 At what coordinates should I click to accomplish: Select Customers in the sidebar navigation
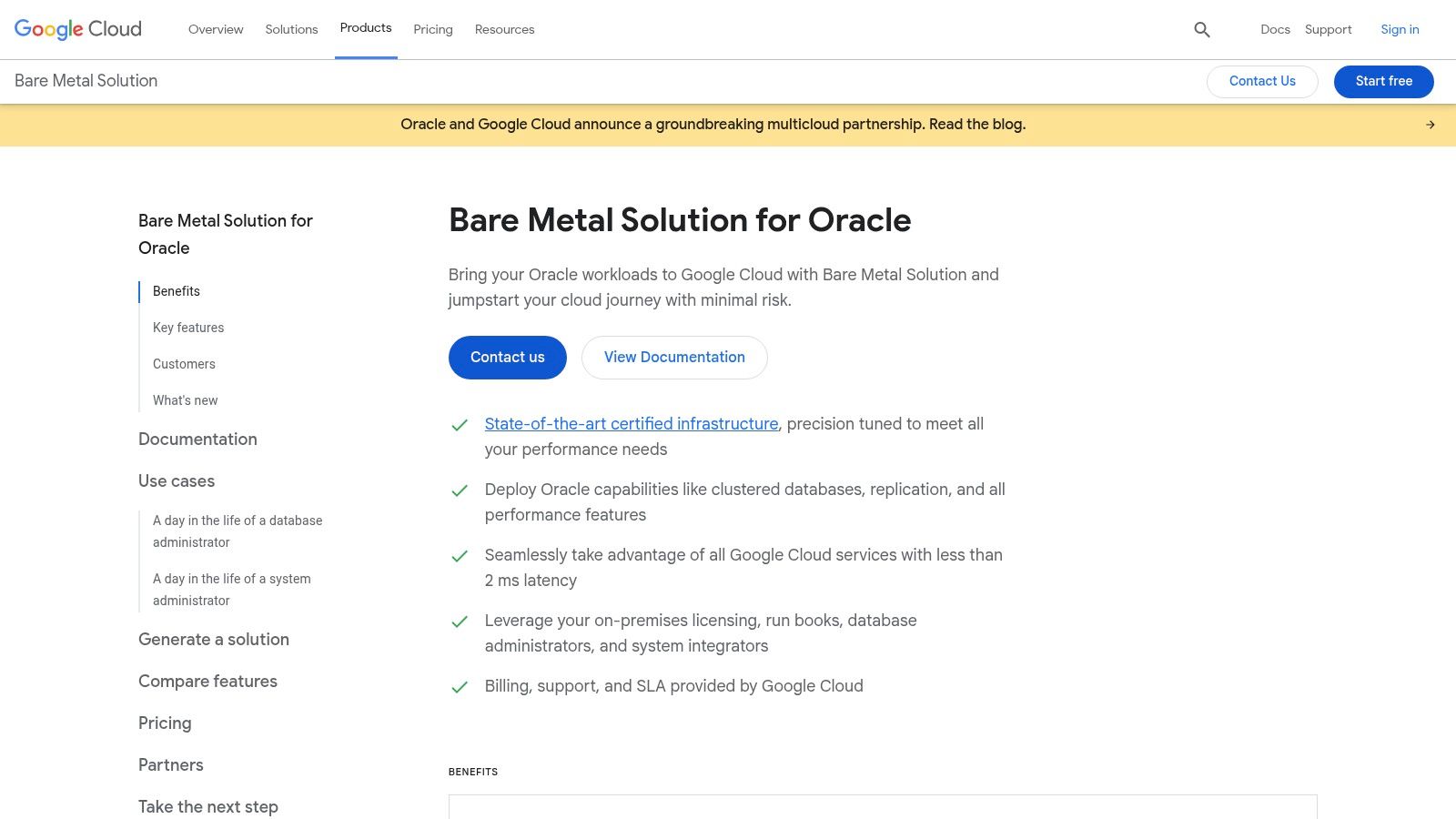pos(184,364)
